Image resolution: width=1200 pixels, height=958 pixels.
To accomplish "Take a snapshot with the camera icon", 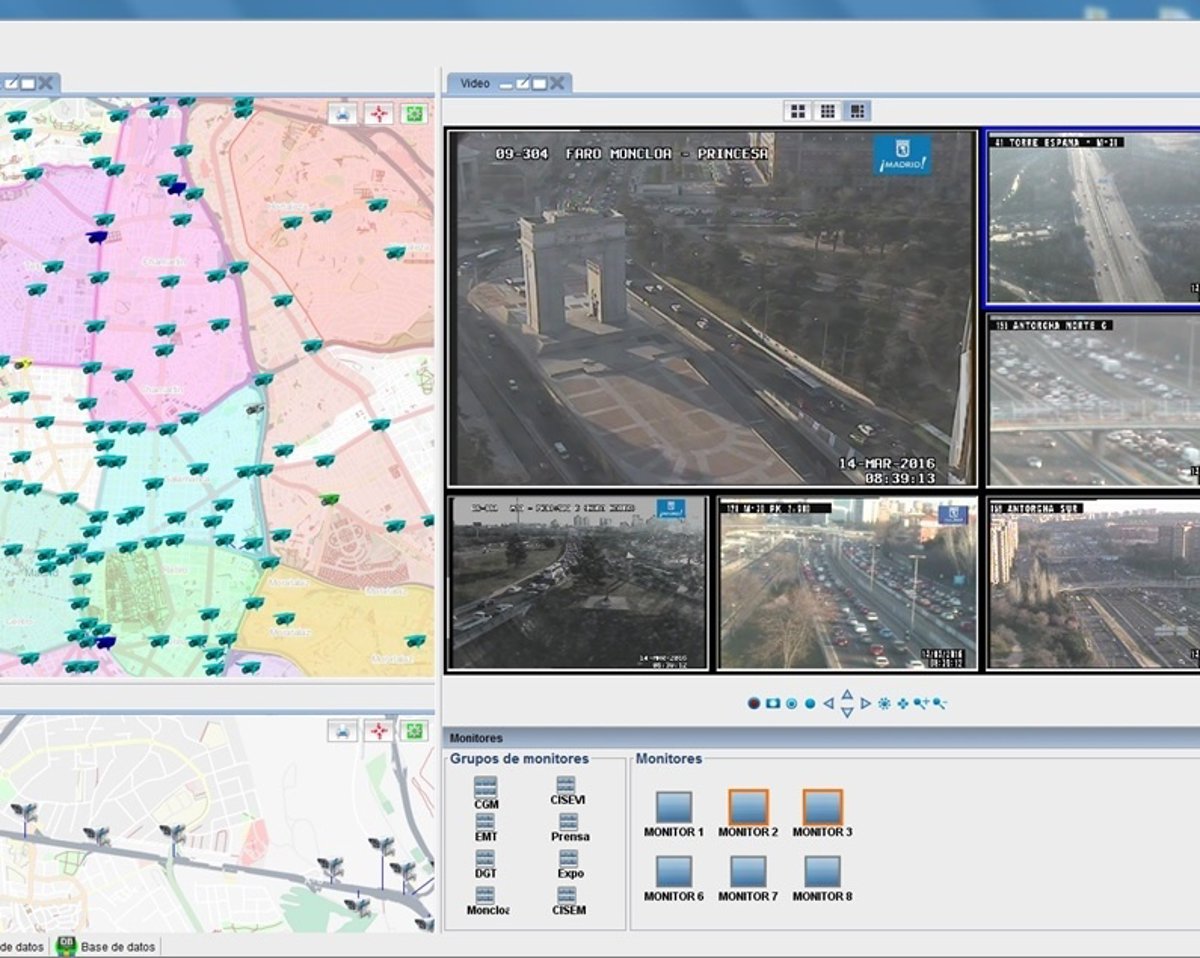I will point(773,704).
